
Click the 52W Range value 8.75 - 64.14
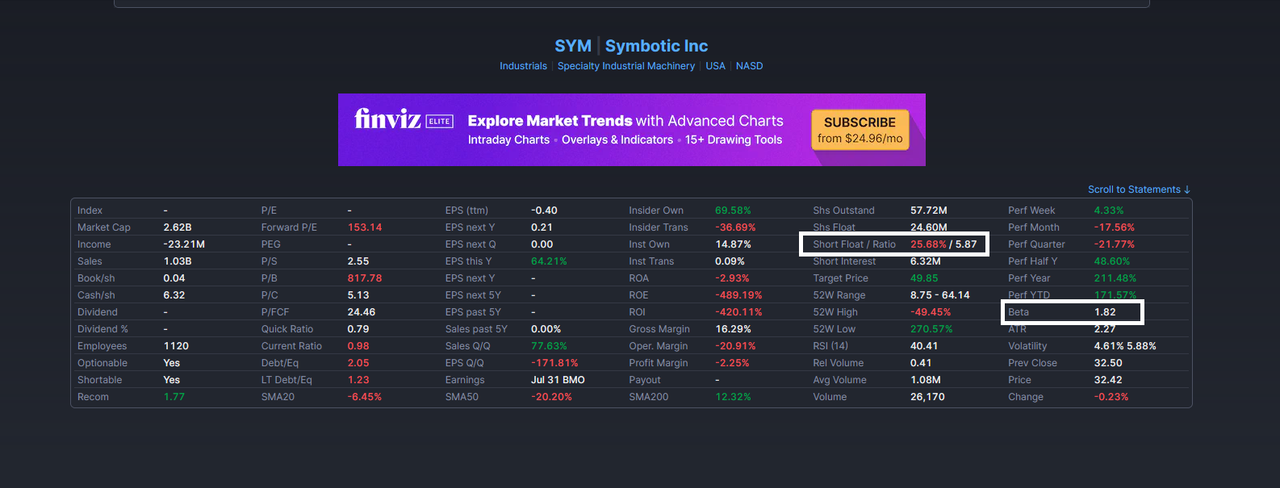[940, 295]
